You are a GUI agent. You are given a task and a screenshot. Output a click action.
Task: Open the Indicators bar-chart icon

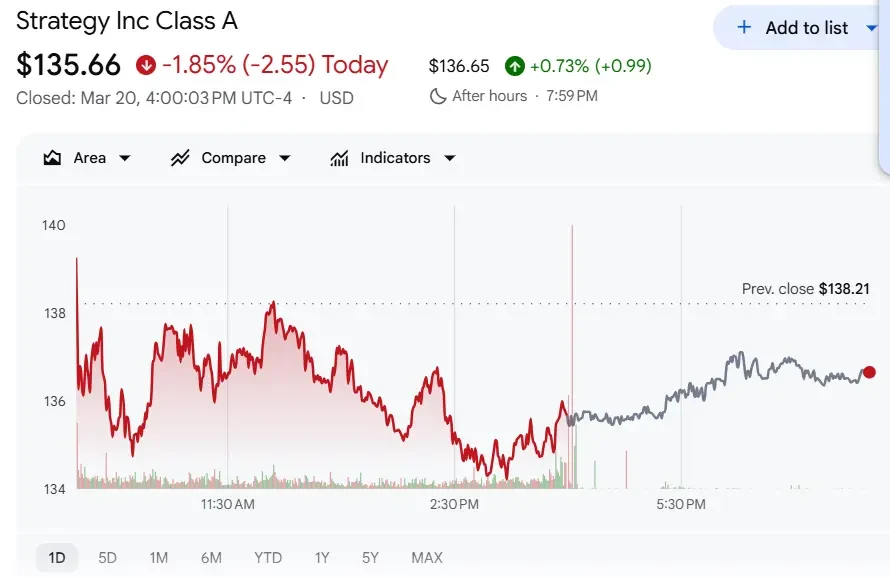pyautogui.click(x=341, y=157)
